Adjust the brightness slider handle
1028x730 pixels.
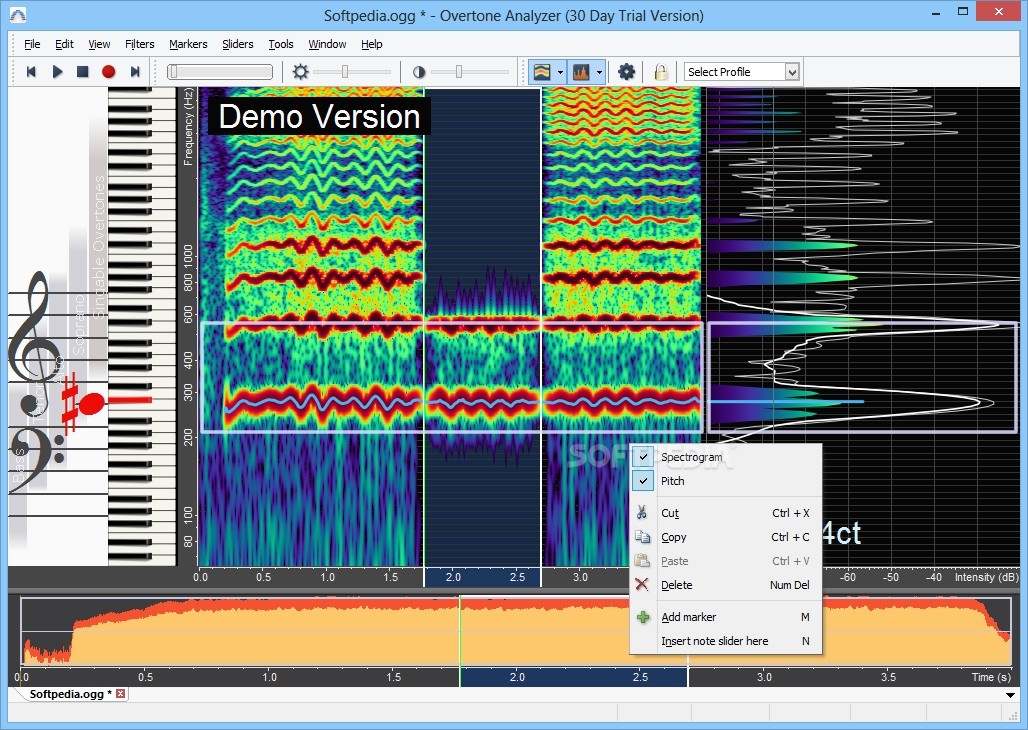coord(345,71)
